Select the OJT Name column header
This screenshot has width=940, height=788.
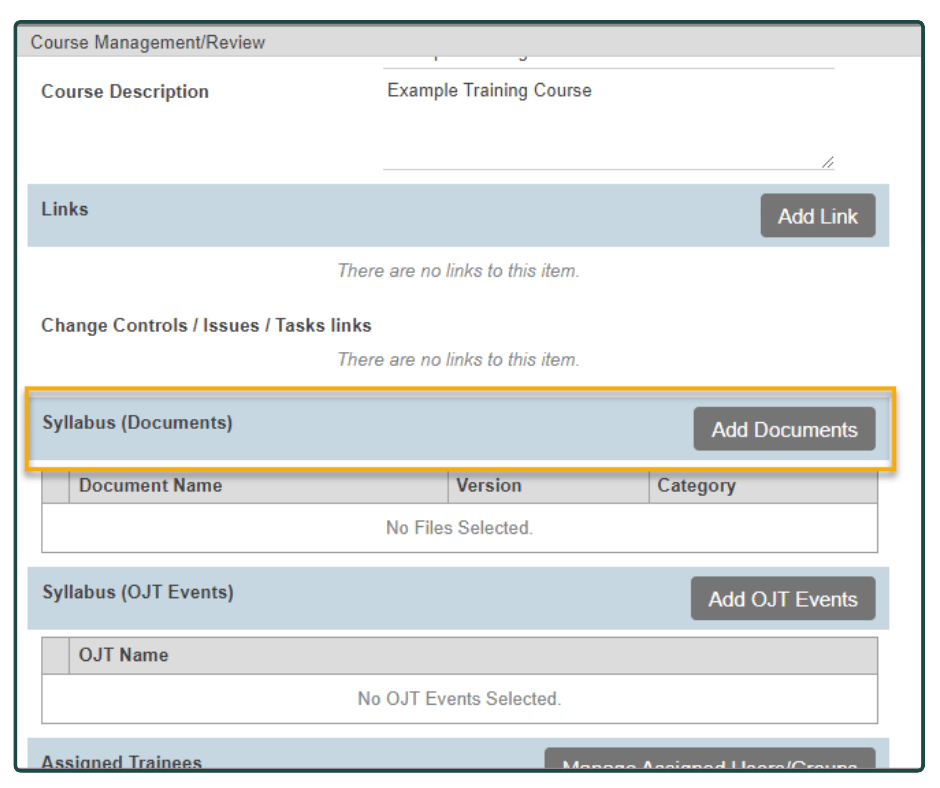124,655
